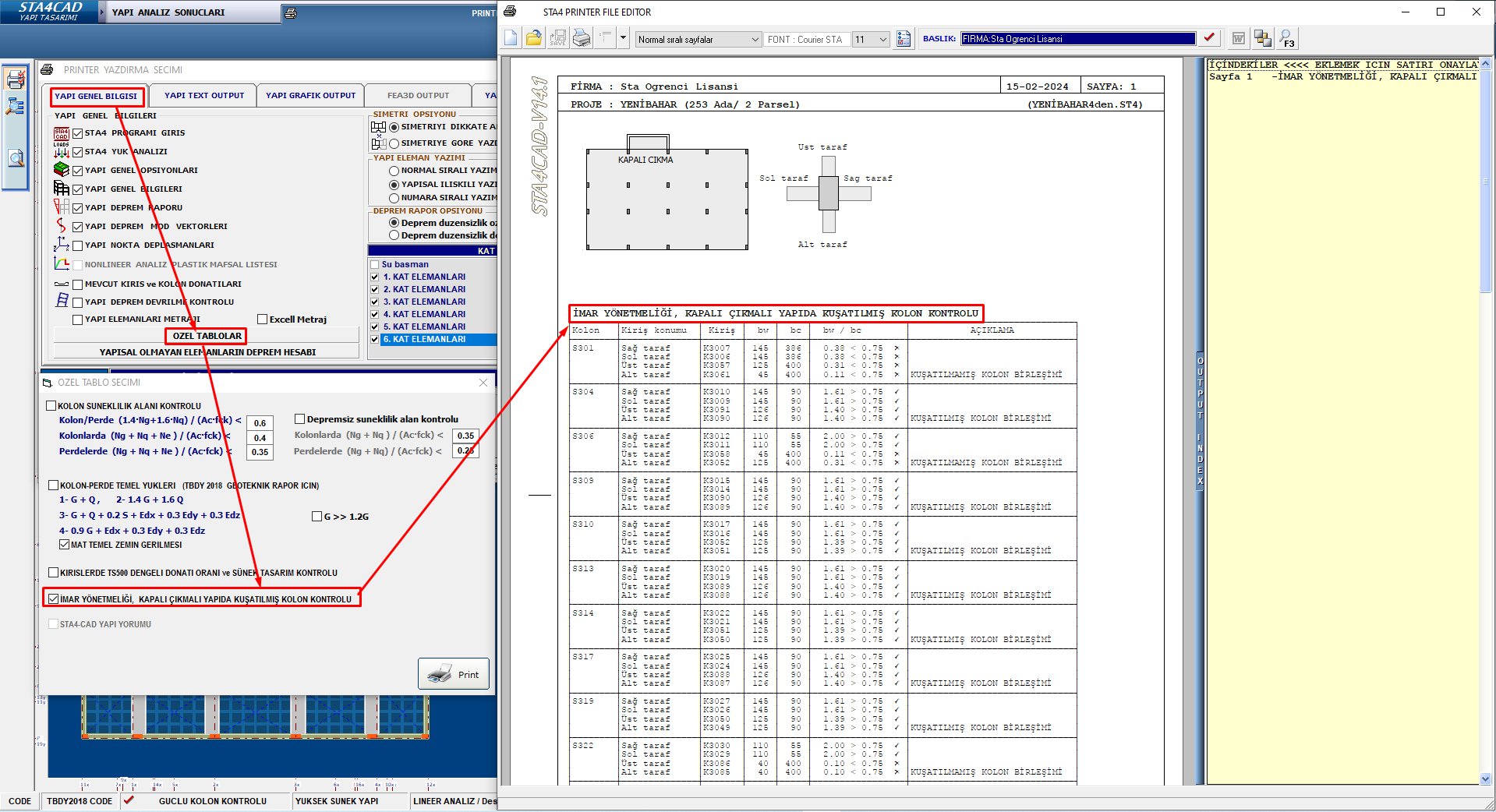
Task: Click the OZEL TABLOLAR button
Action: click(x=207, y=336)
